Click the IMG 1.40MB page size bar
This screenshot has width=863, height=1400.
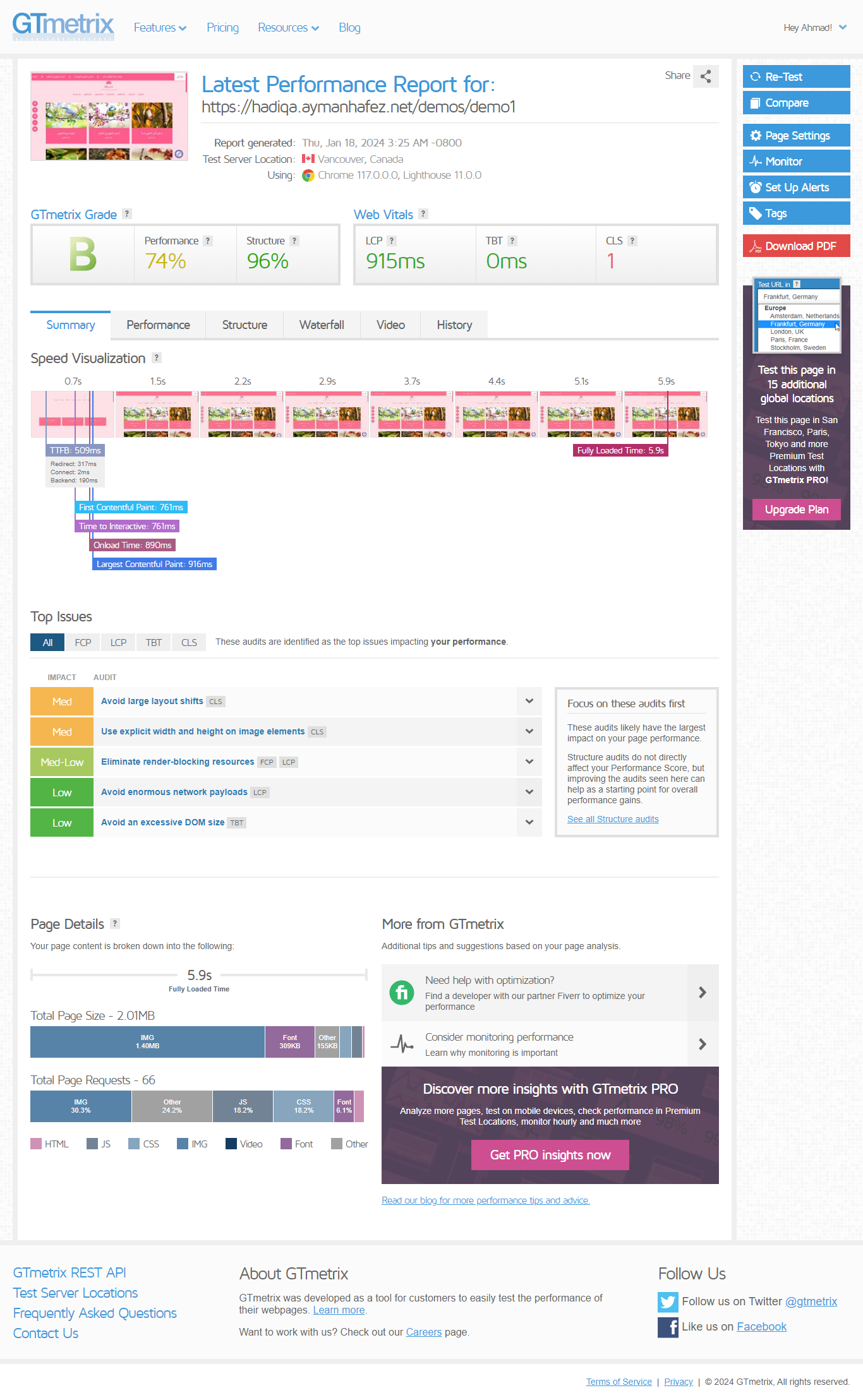pos(147,1042)
